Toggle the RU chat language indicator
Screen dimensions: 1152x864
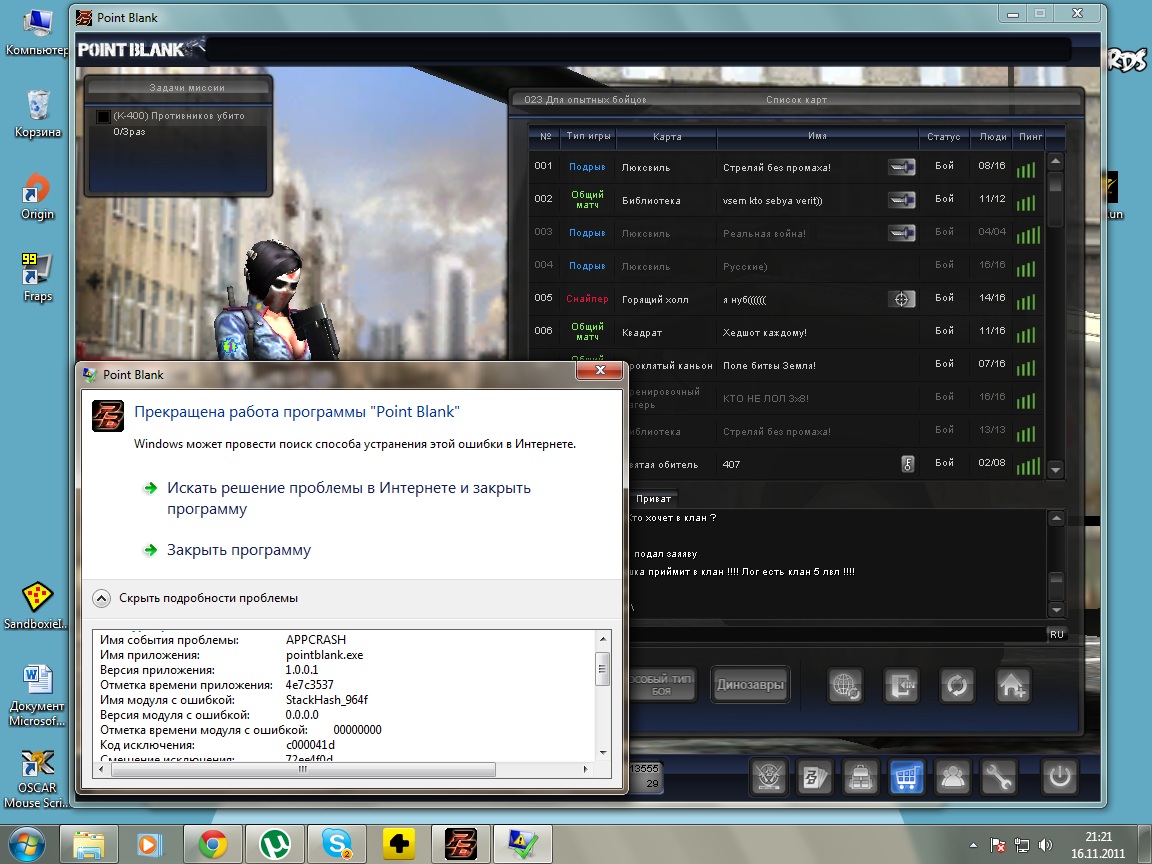pyautogui.click(x=1056, y=634)
